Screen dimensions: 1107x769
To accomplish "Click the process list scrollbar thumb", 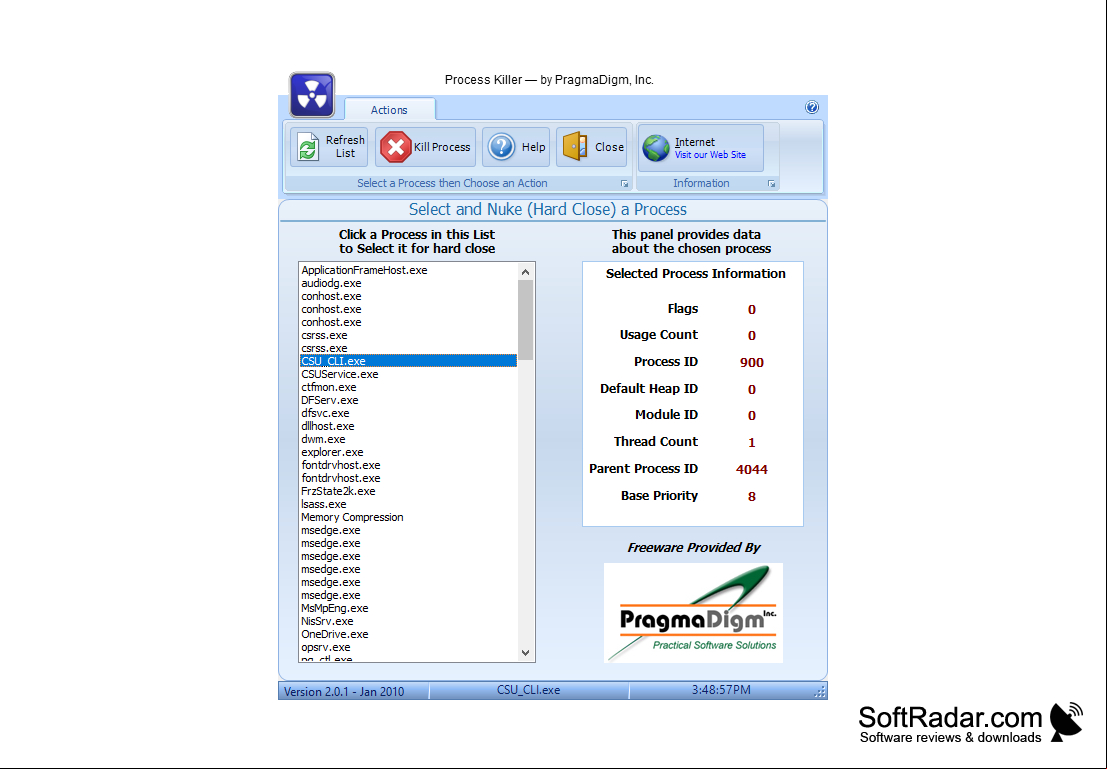I will [525, 320].
